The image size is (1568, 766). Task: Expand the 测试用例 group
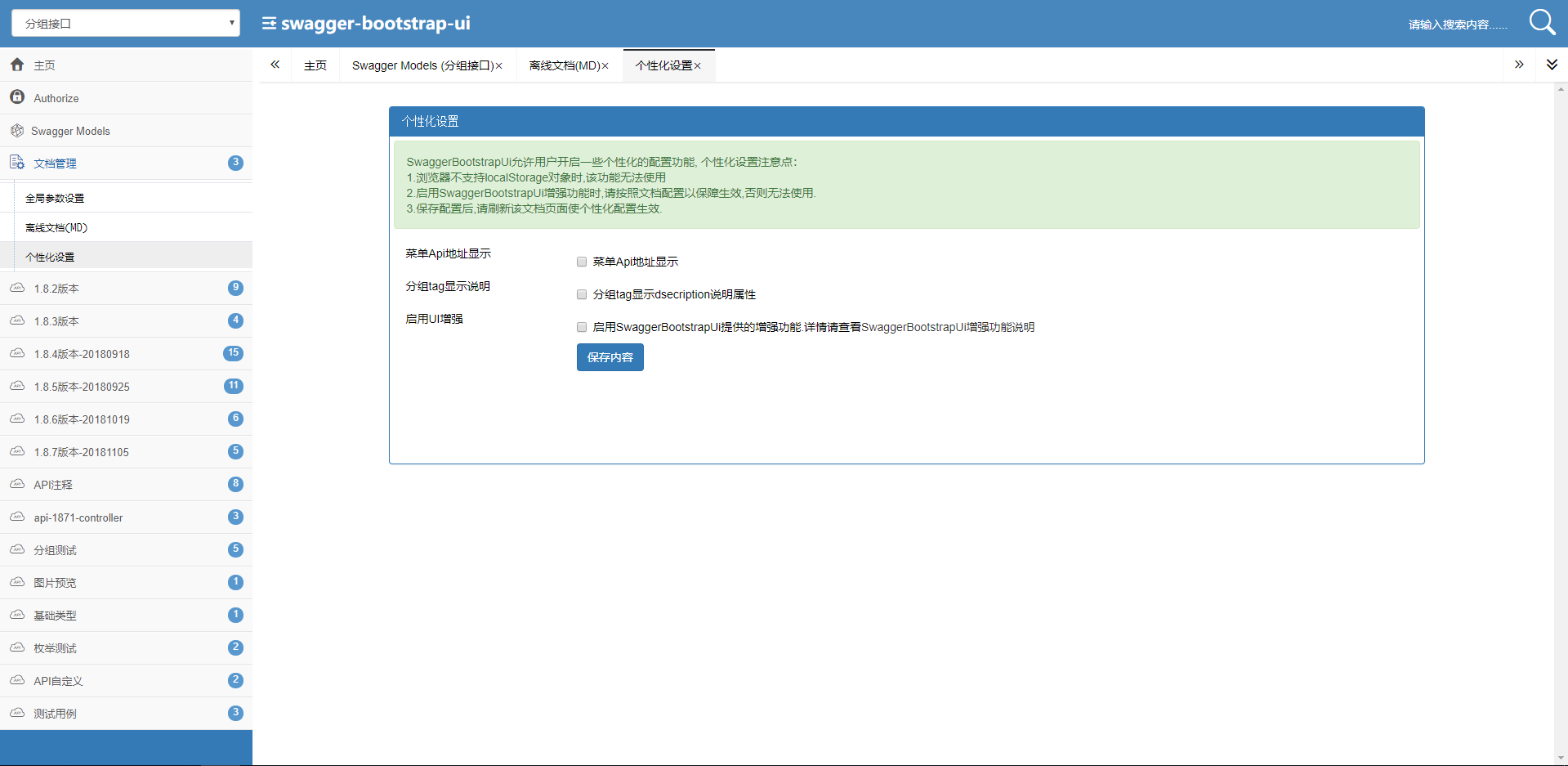(x=126, y=713)
